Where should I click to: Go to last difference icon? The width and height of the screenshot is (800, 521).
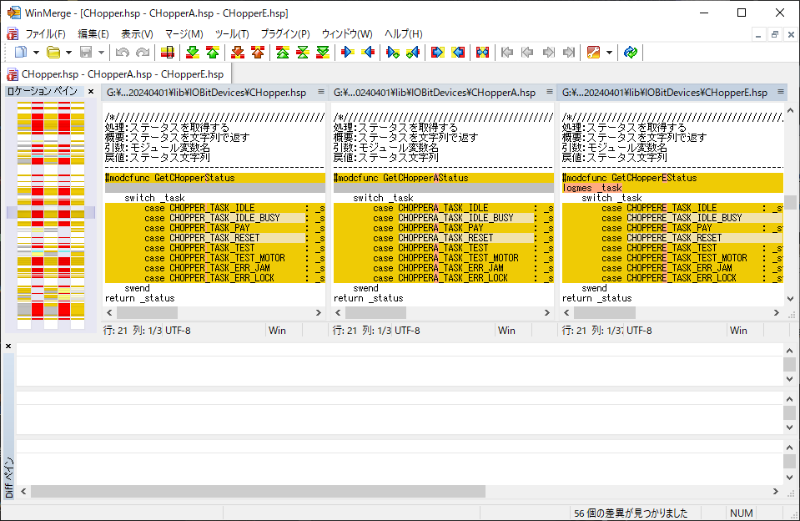[x=322, y=52]
